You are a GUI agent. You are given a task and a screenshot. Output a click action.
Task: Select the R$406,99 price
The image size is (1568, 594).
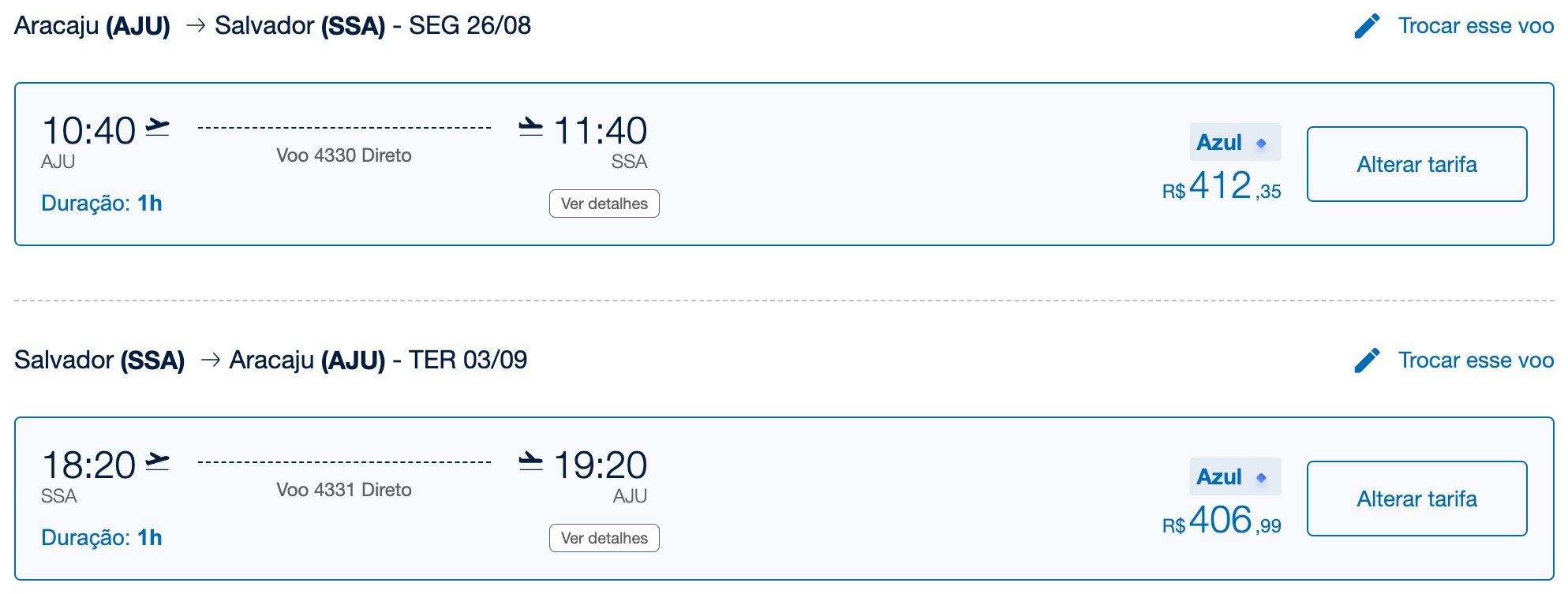[x=1221, y=521]
